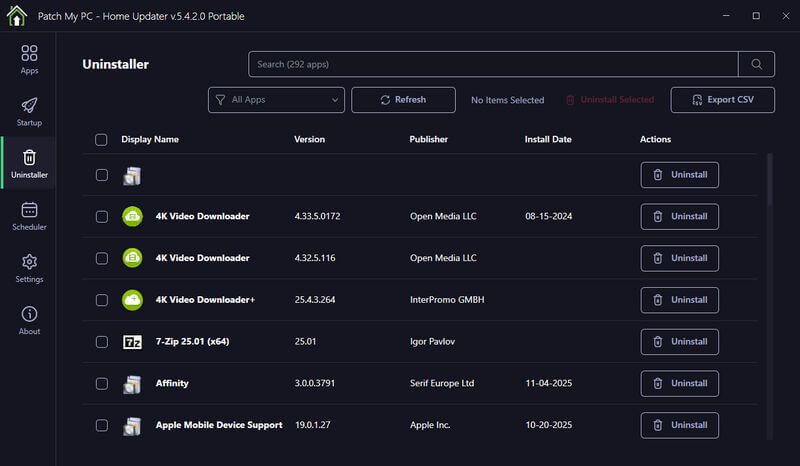This screenshot has width=800, height=466.
Task: Expand the All Apps filter dropdown
Action: click(x=277, y=100)
